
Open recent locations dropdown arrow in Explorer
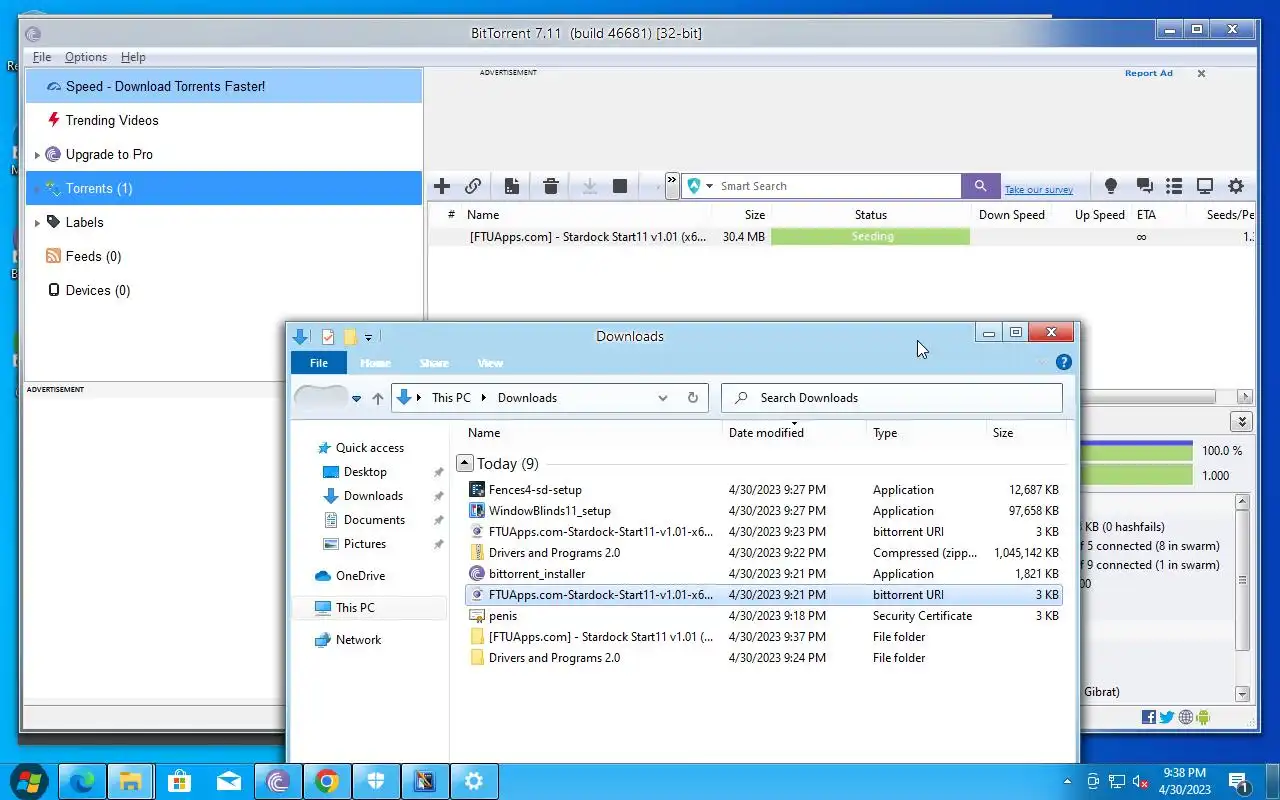(356, 398)
